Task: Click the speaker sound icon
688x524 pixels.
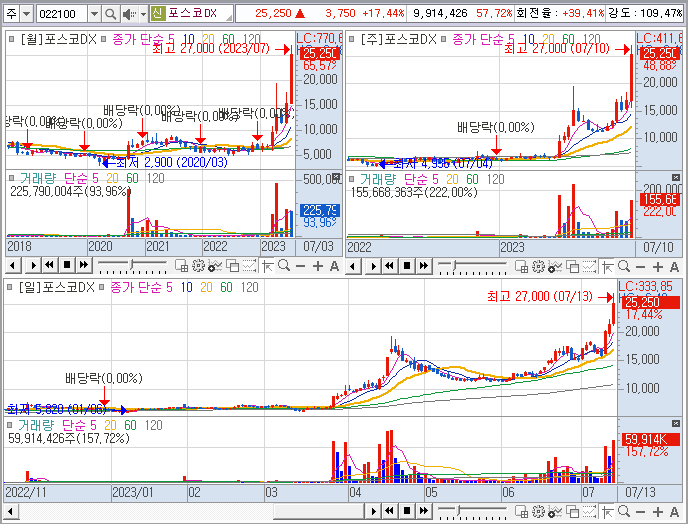Action: point(129,14)
